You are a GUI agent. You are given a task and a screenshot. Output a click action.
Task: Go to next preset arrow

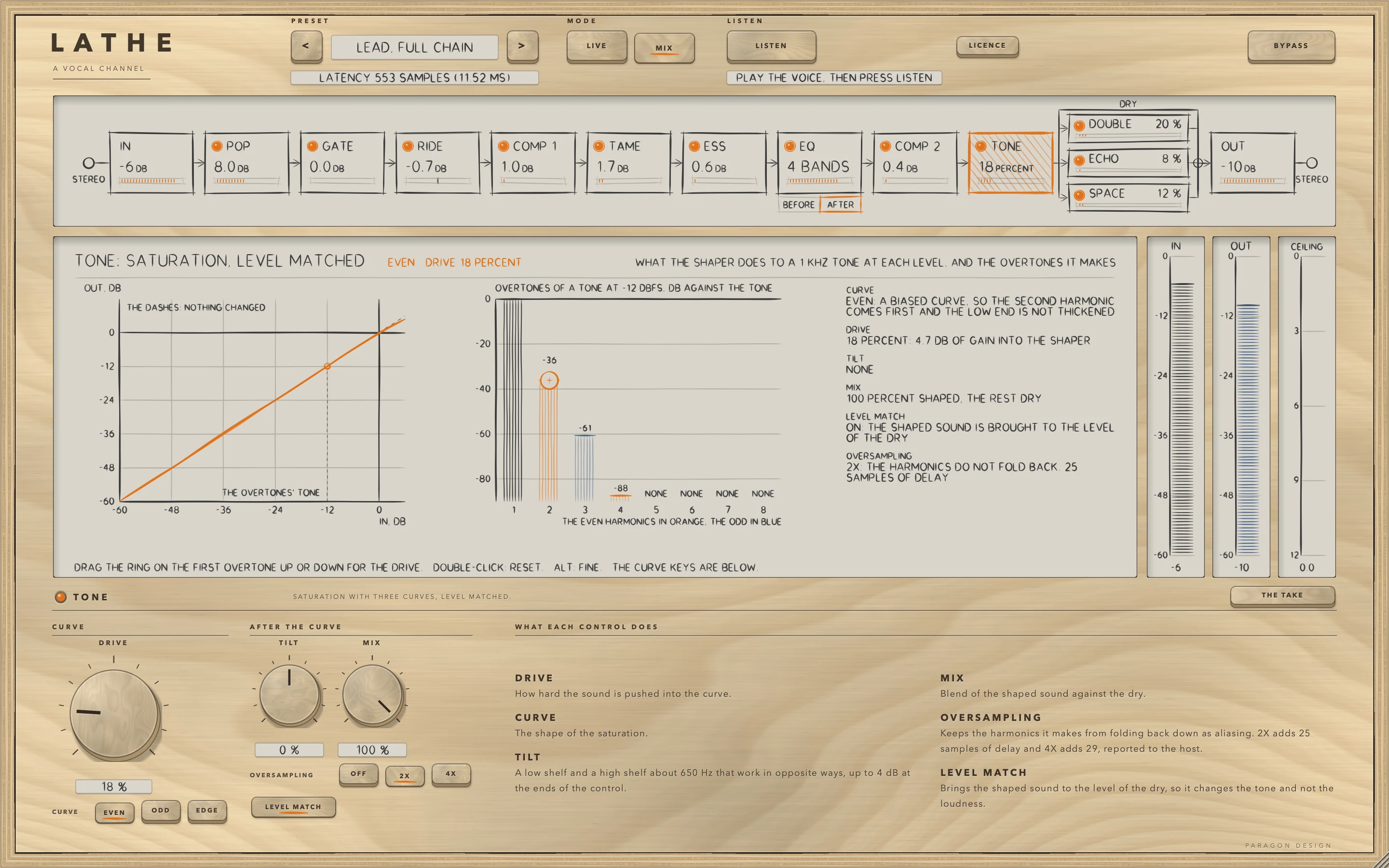[522, 46]
